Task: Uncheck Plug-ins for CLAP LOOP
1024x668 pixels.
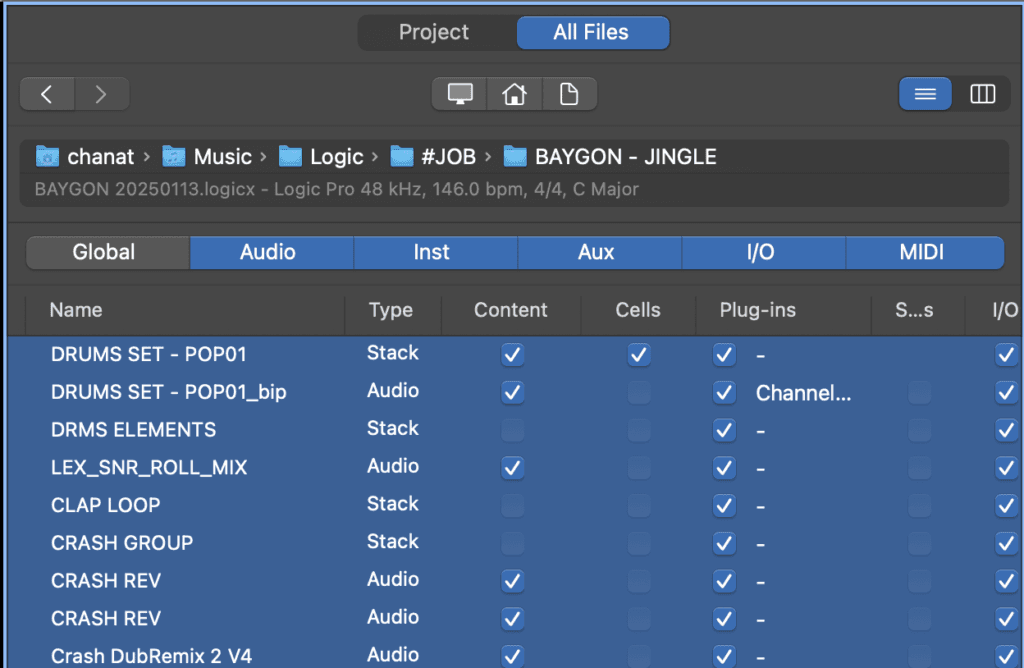Action: click(724, 505)
